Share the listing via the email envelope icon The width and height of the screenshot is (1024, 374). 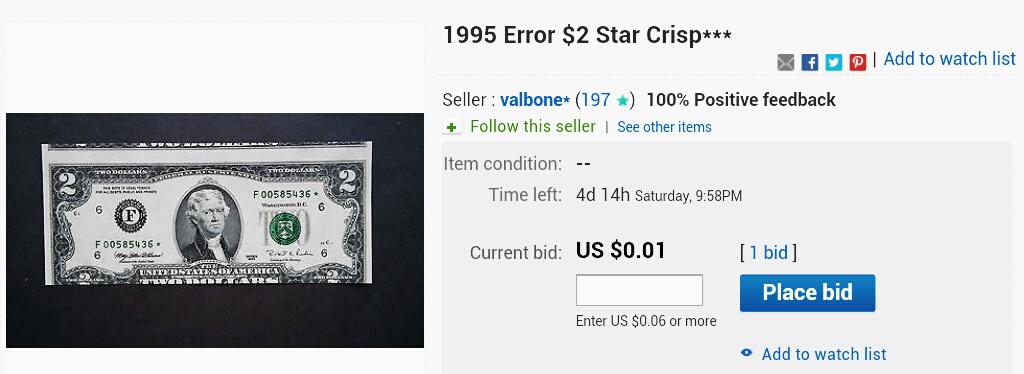pos(786,62)
